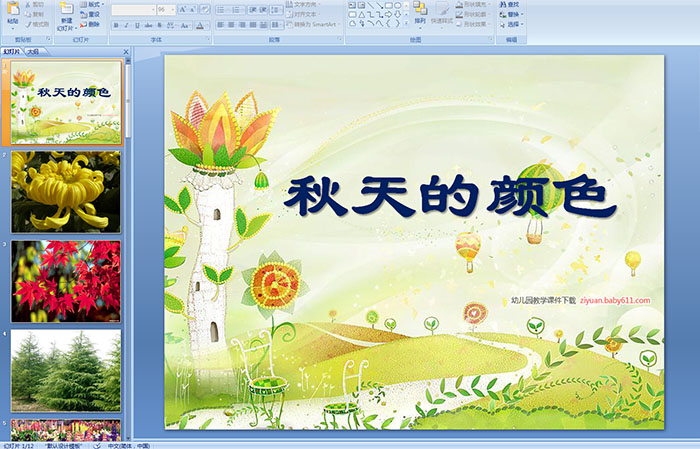
Task: Select slide 3 red maple leaves thumbnail
Action: click(66, 281)
